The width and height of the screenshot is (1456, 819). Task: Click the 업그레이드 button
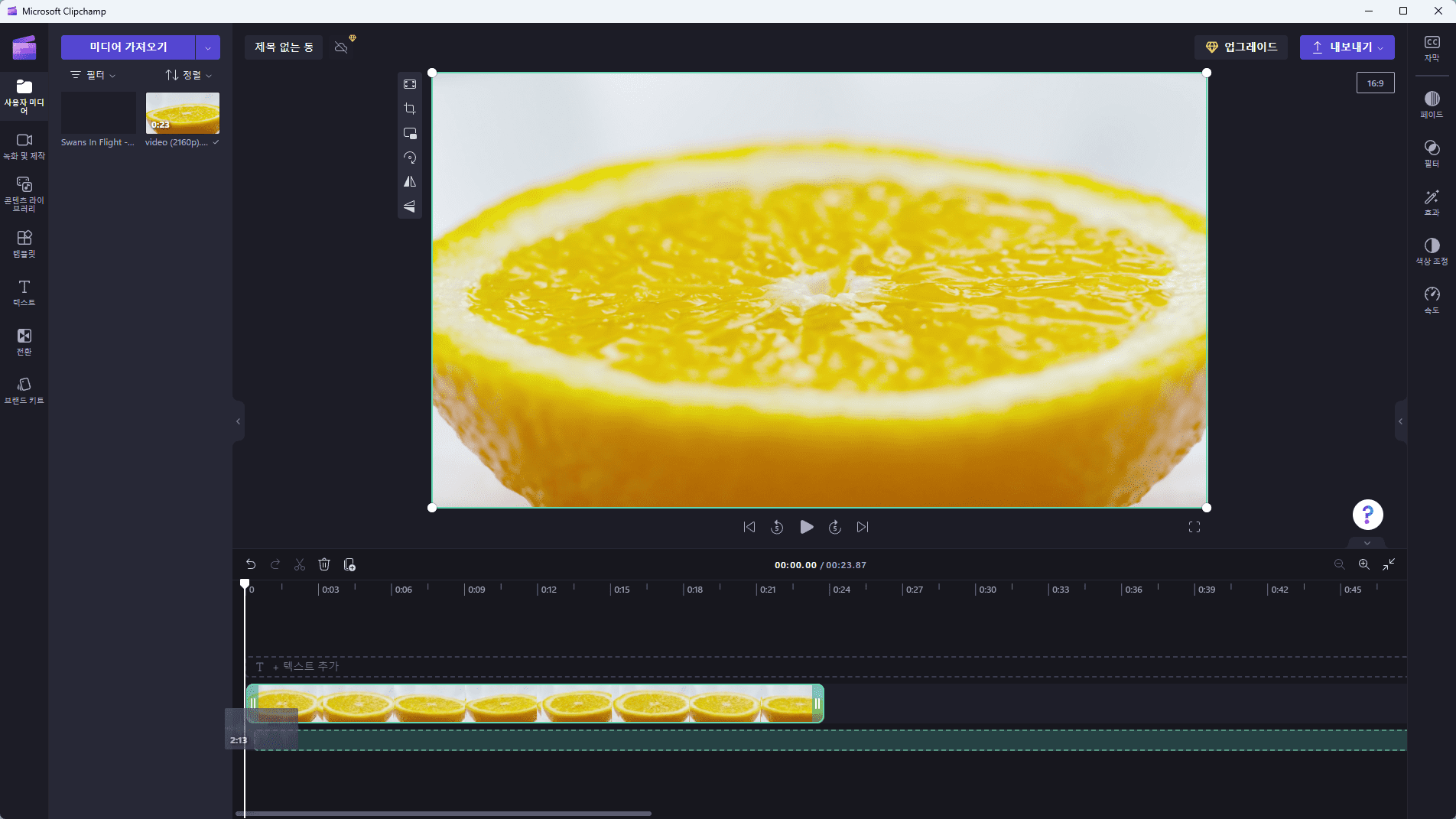1240,47
